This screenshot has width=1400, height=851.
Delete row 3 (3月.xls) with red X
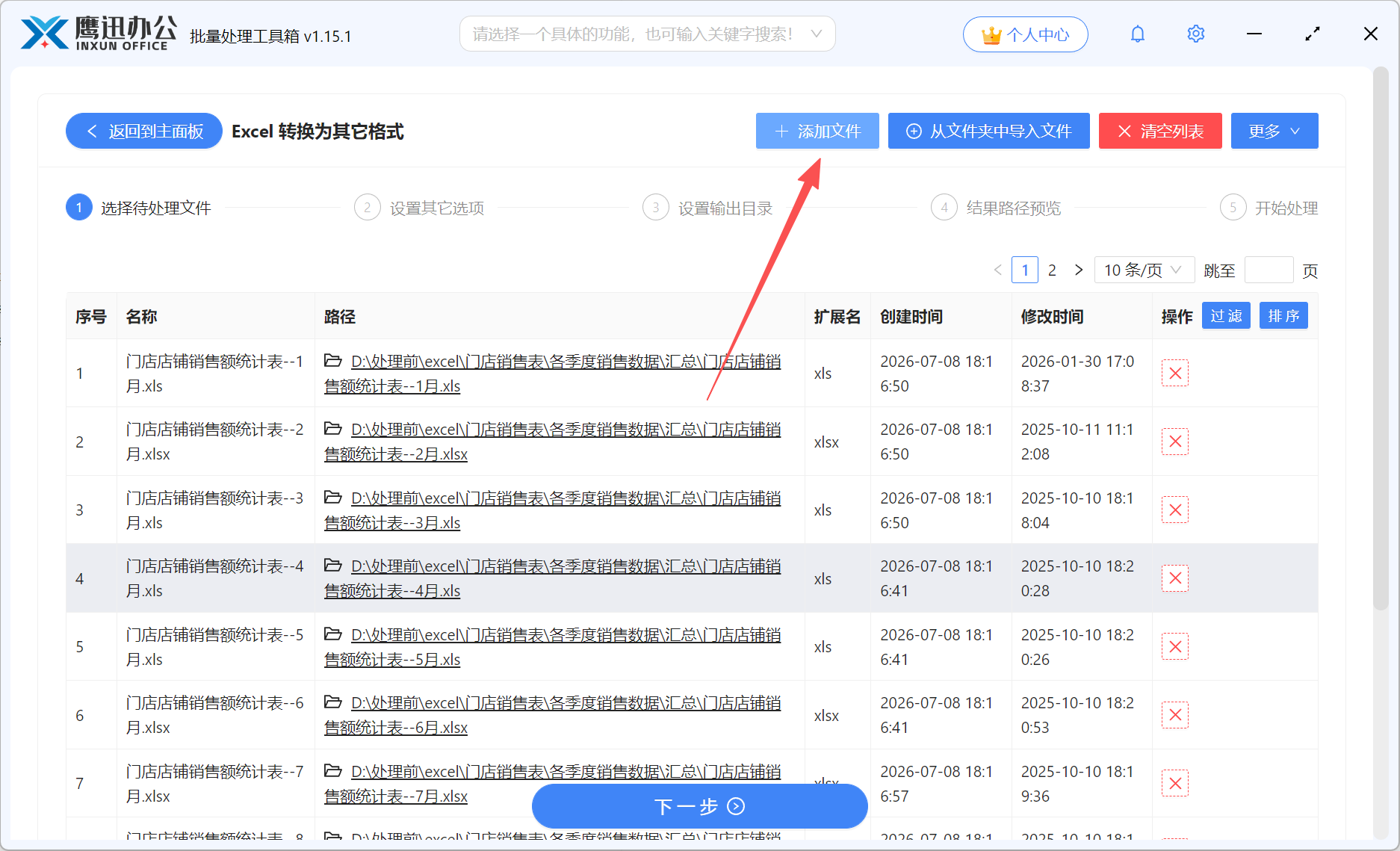pyautogui.click(x=1174, y=510)
